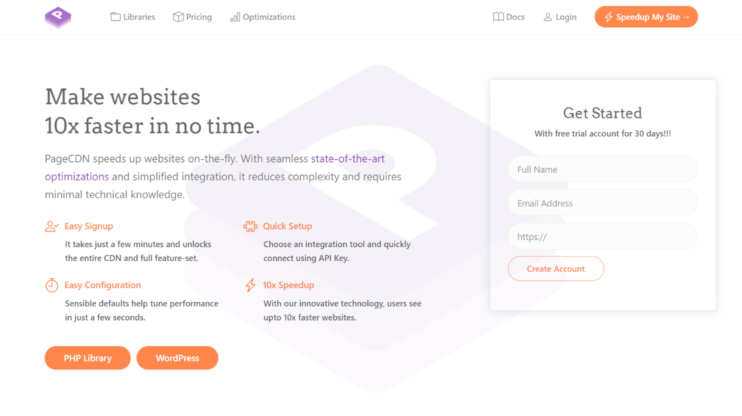Viewport: 742px width, 416px height.
Task: Focus the Full Name input field
Action: click(602, 169)
